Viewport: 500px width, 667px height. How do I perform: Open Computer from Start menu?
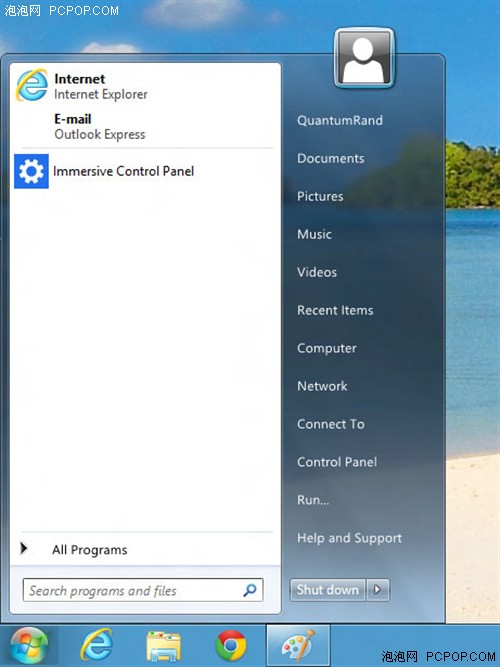coord(327,348)
